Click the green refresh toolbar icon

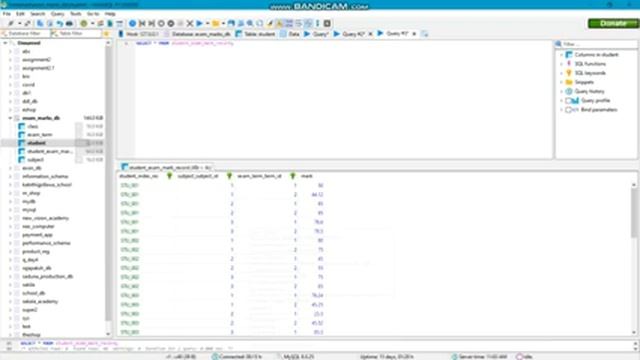click(84, 24)
